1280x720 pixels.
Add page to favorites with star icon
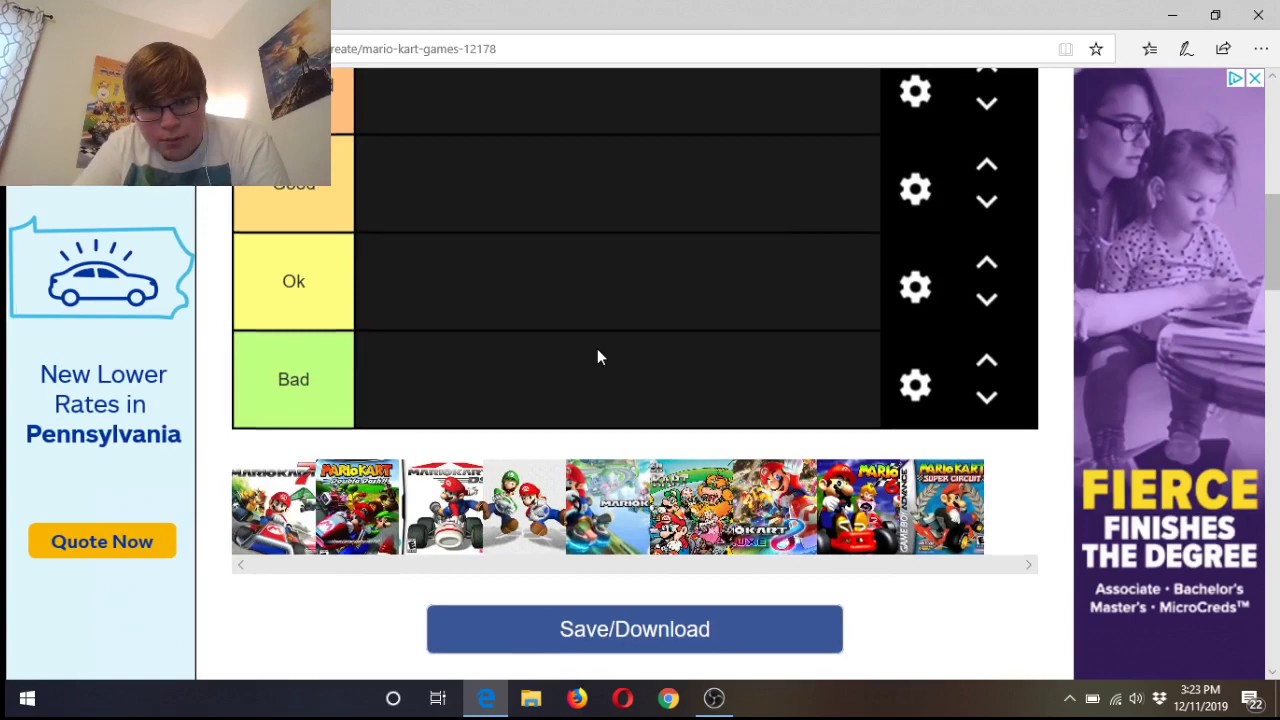pyautogui.click(x=1096, y=48)
